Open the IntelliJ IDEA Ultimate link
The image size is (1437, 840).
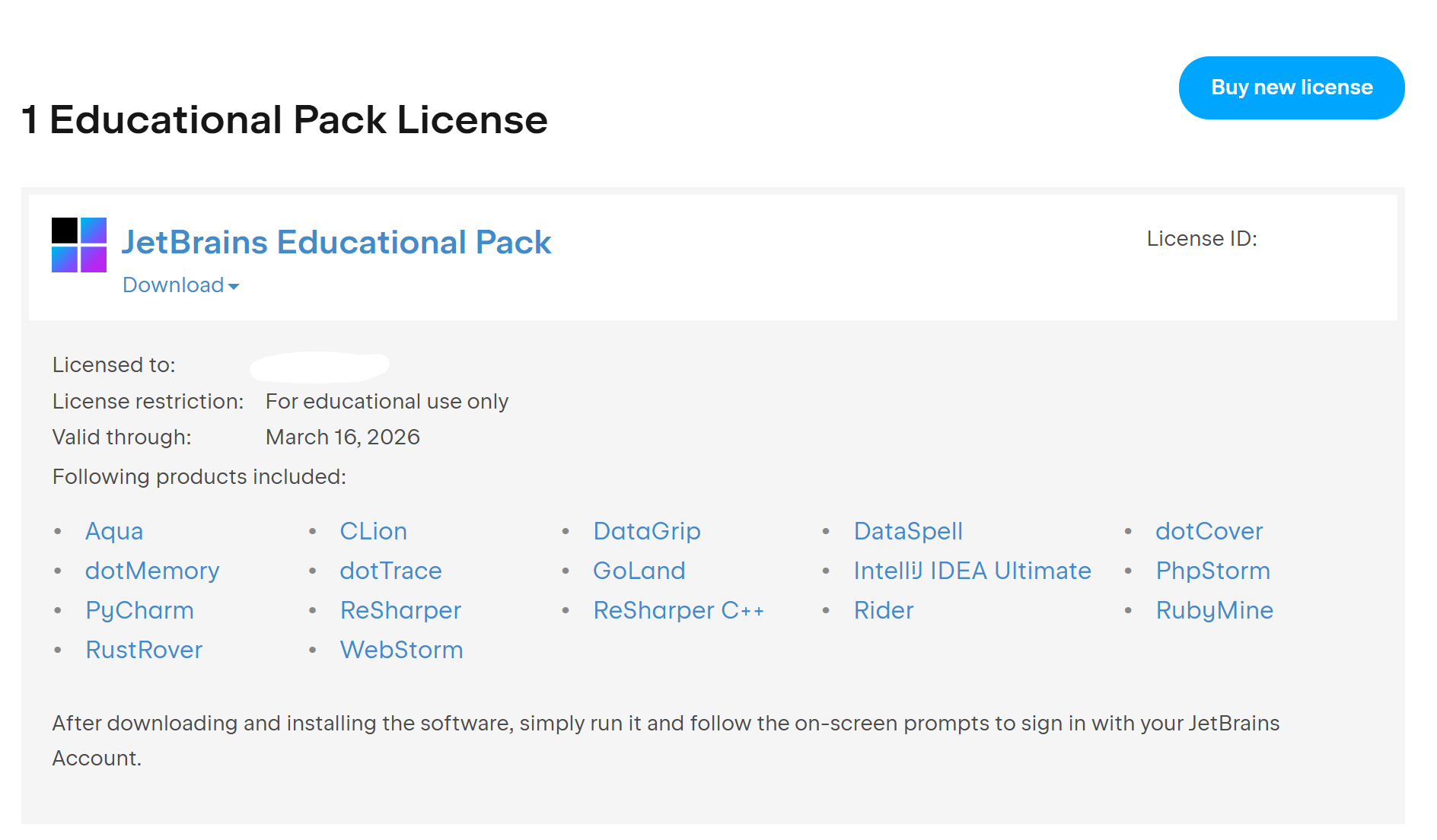(973, 571)
